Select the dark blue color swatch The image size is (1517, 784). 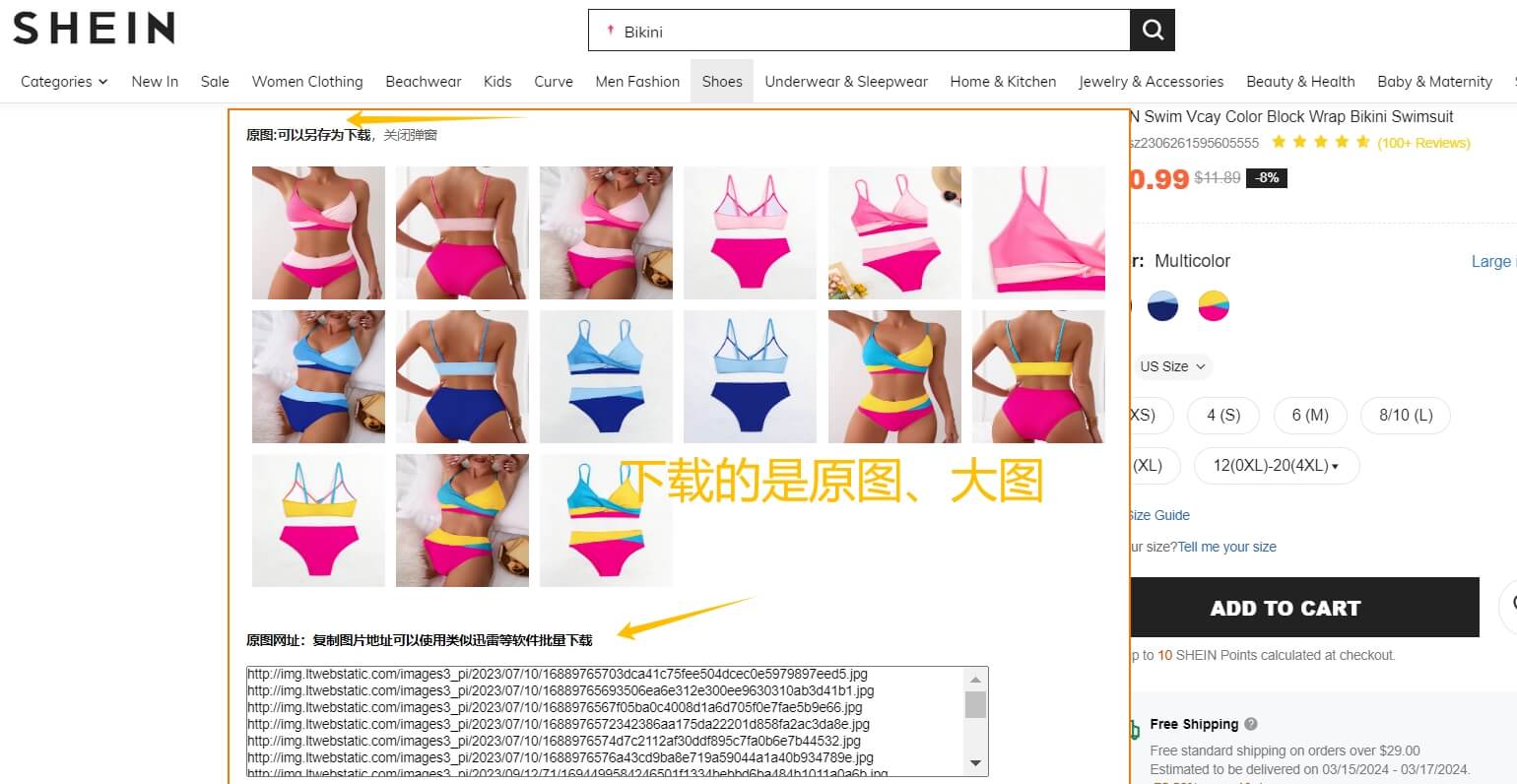(x=1163, y=305)
